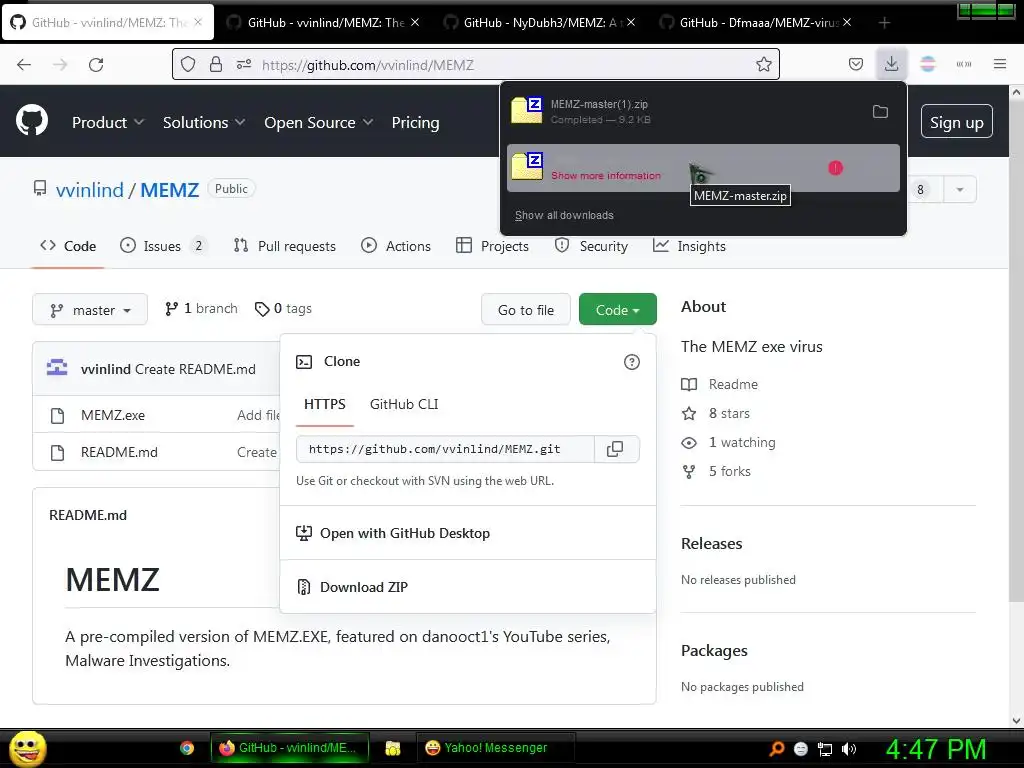Click the clone URL text field
The height and width of the screenshot is (768, 1024).
tap(445, 449)
